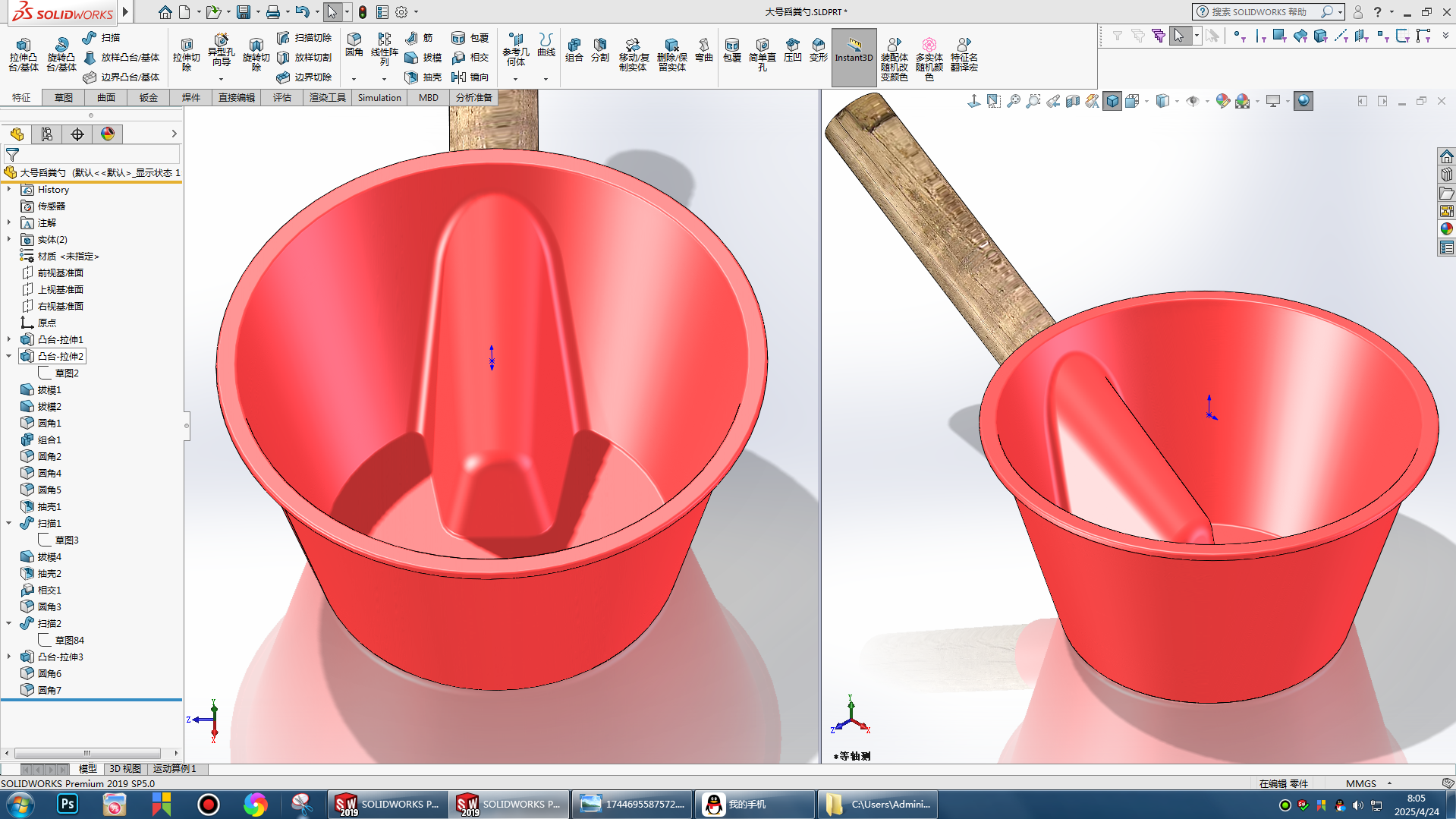Open the hide/show items eye dropdown
Screen dimensions: 1456x819
(1207, 101)
